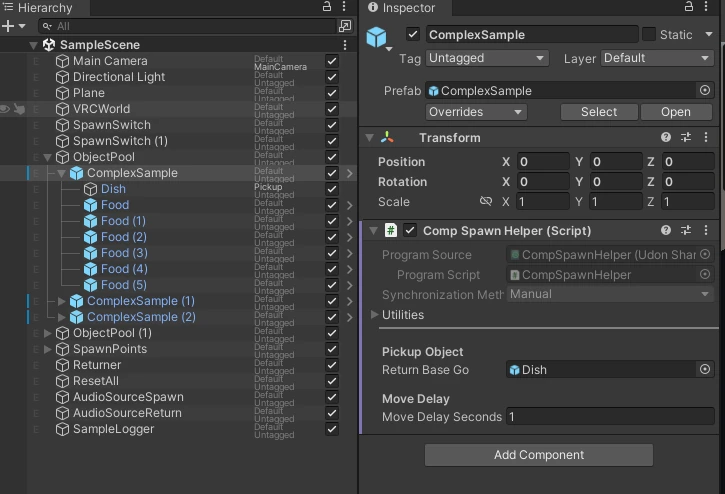This screenshot has width=725, height=494.
Task: Click the Program Source object picker circle
Action: (x=705, y=254)
